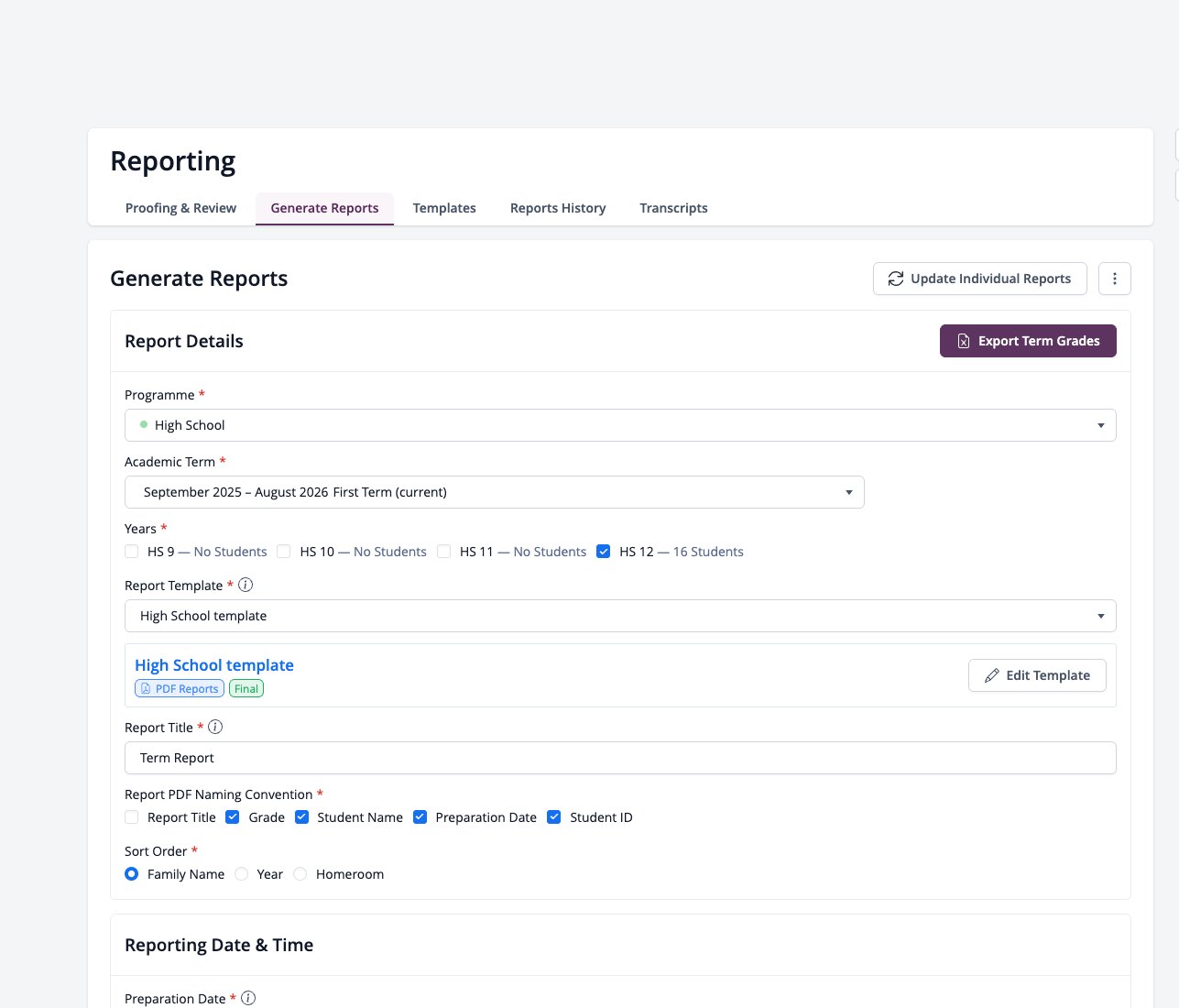Uncheck the HS 12 years checkbox
The height and width of the screenshot is (1008, 1179).
tap(603, 551)
